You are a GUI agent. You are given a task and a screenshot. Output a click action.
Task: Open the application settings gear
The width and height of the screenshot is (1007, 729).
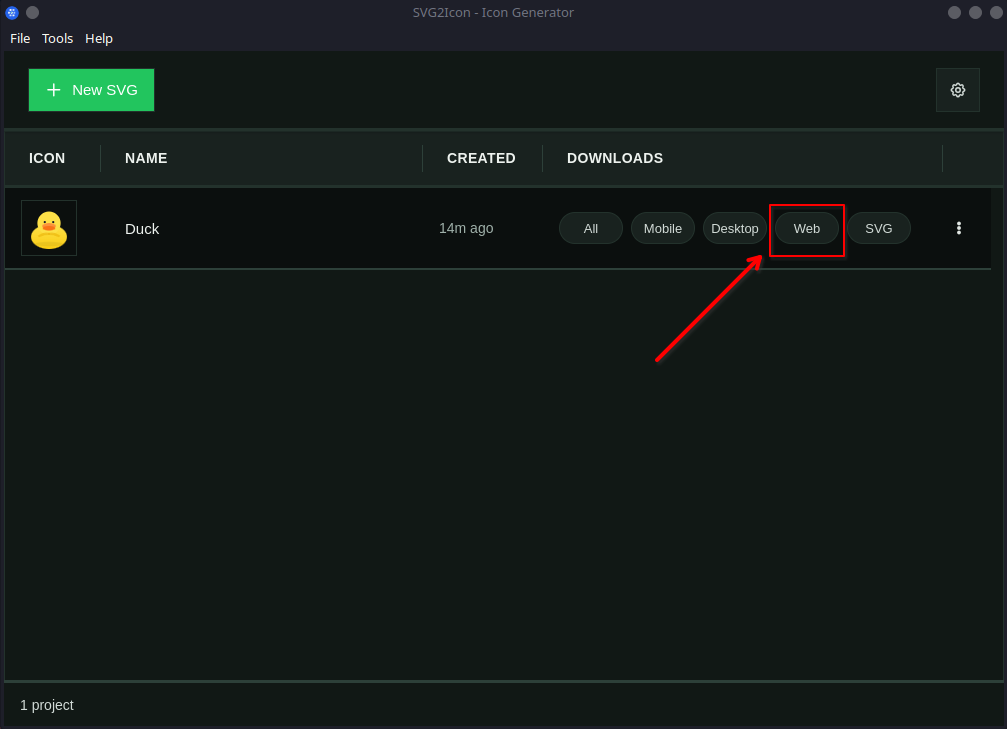coord(957,90)
